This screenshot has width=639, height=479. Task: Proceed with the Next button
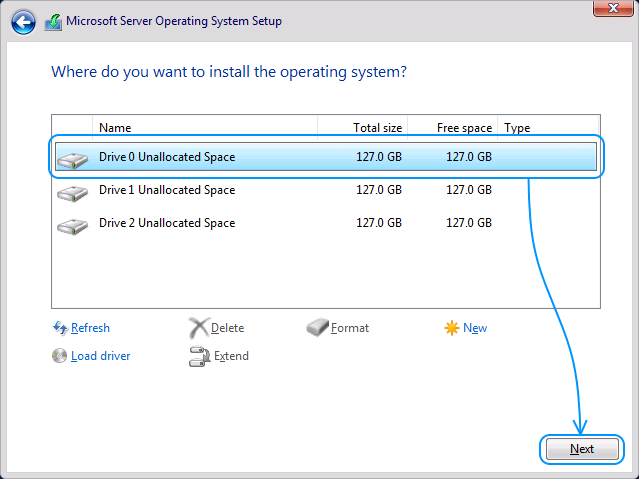tap(582, 449)
